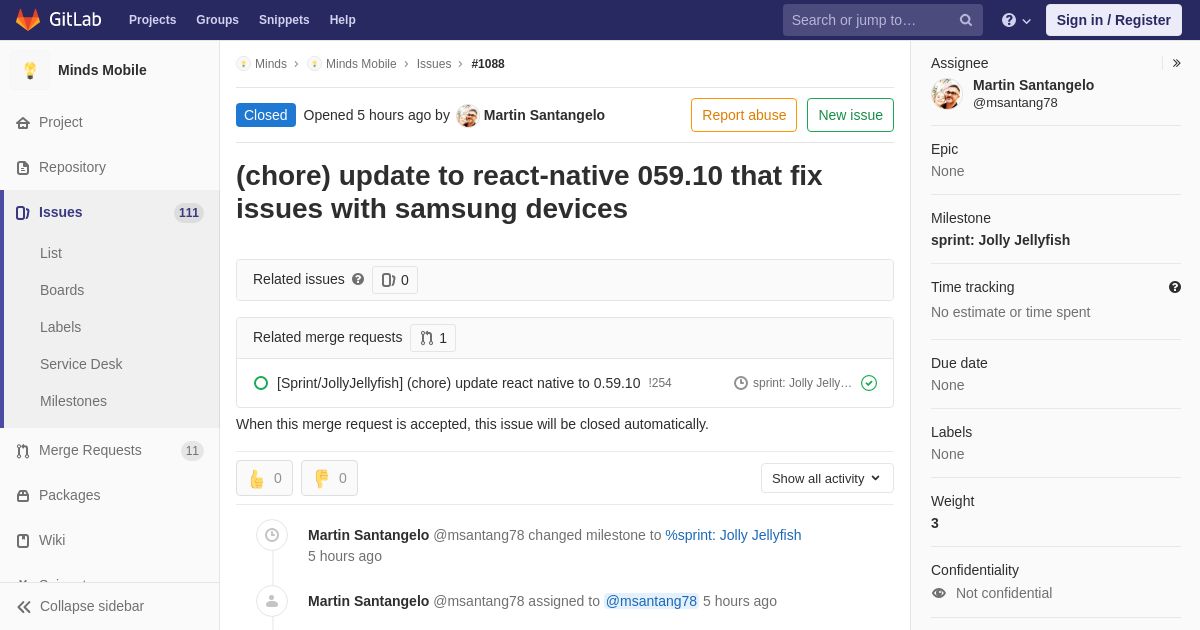Image resolution: width=1200 pixels, height=630 pixels.
Task: Click the open merge request status circle
Action: [x=261, y=383]
